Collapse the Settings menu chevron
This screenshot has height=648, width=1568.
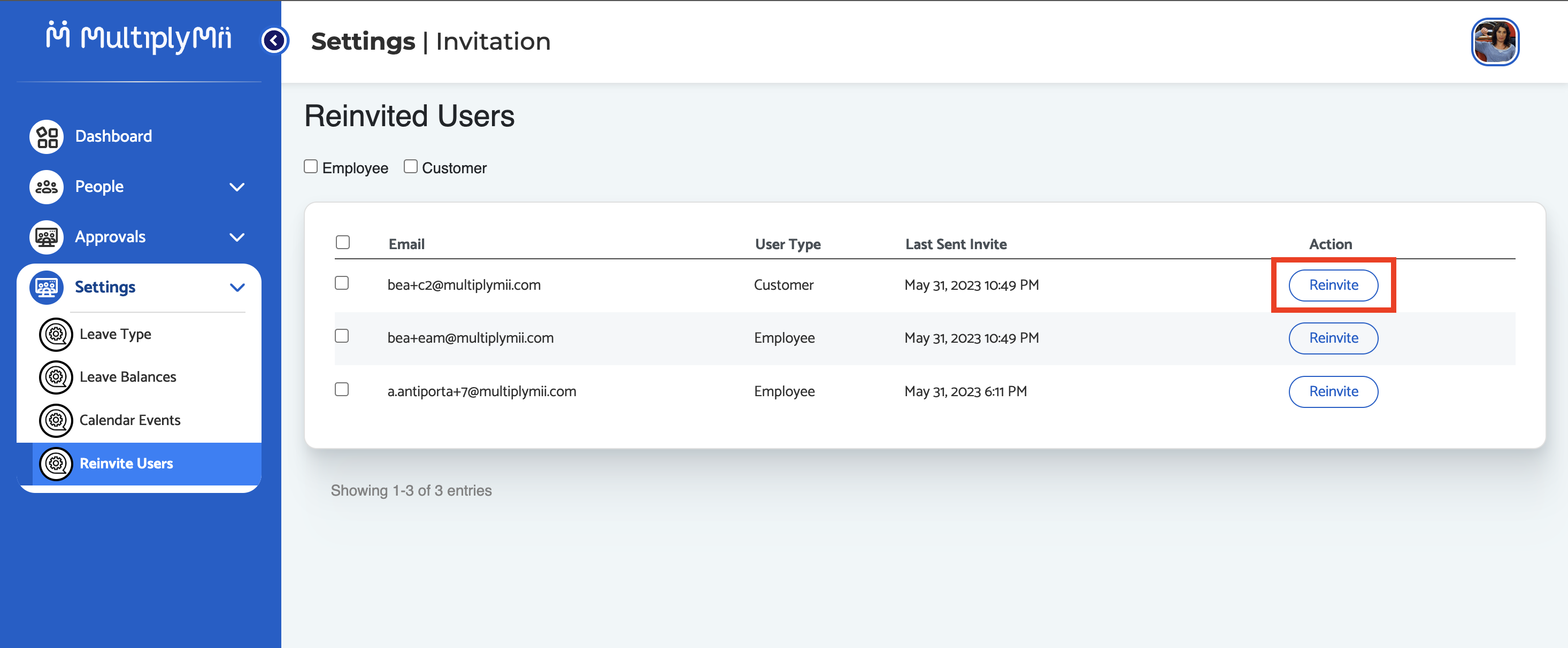click(237, 287)
